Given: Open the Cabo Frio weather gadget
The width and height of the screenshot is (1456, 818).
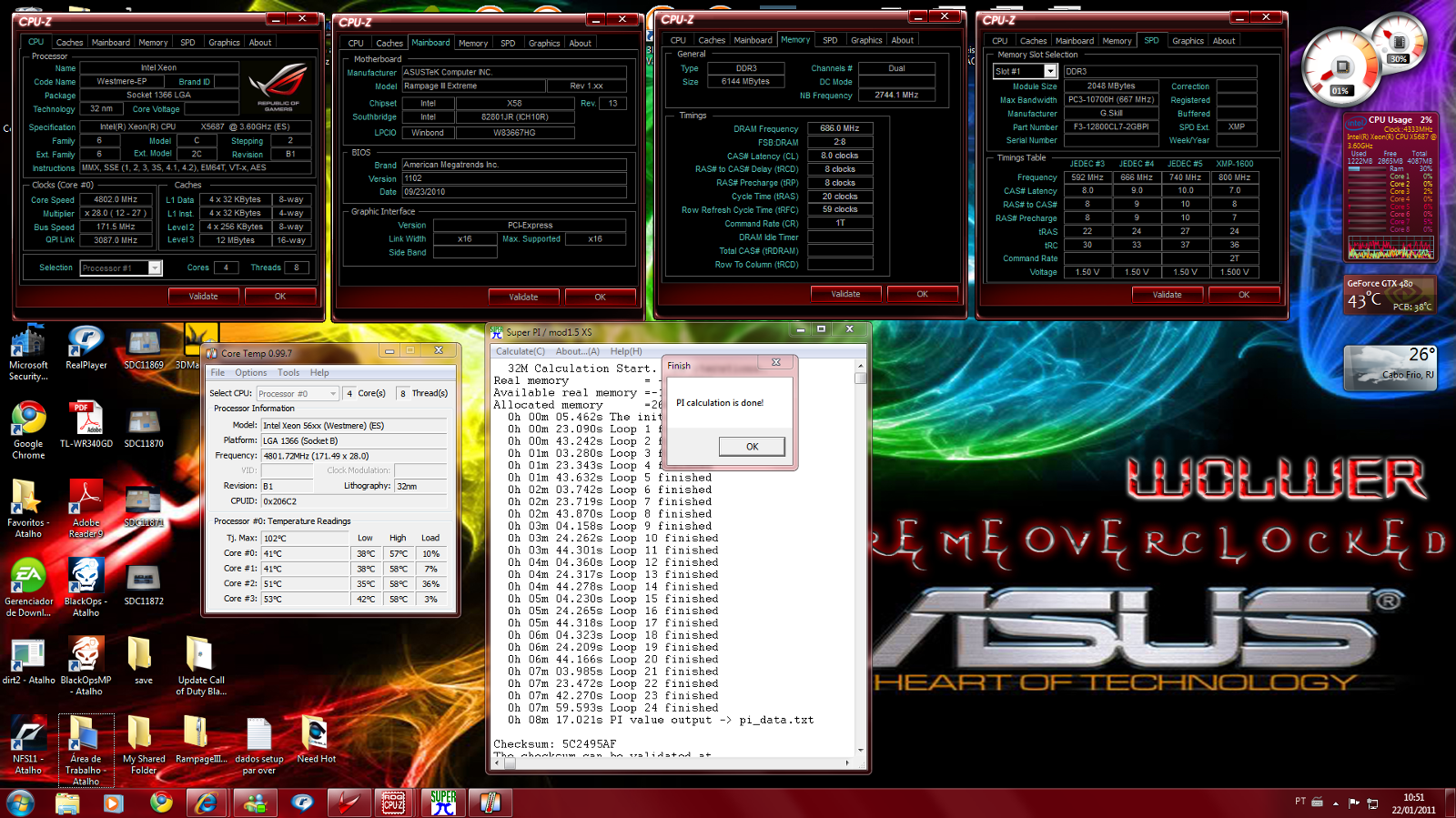Looking at the screenshot, I should (1390, 367).
